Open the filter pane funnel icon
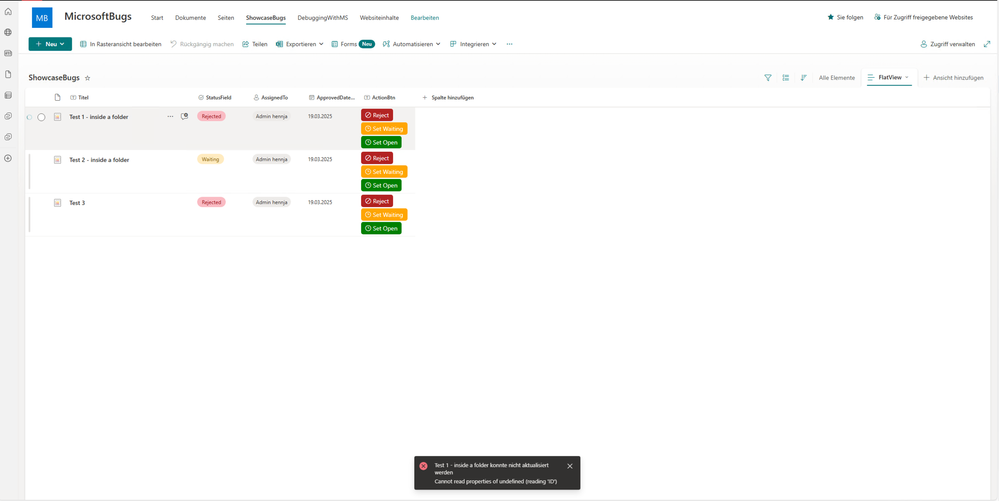Screen dimensions: 999x501 [x=768, y=78]
